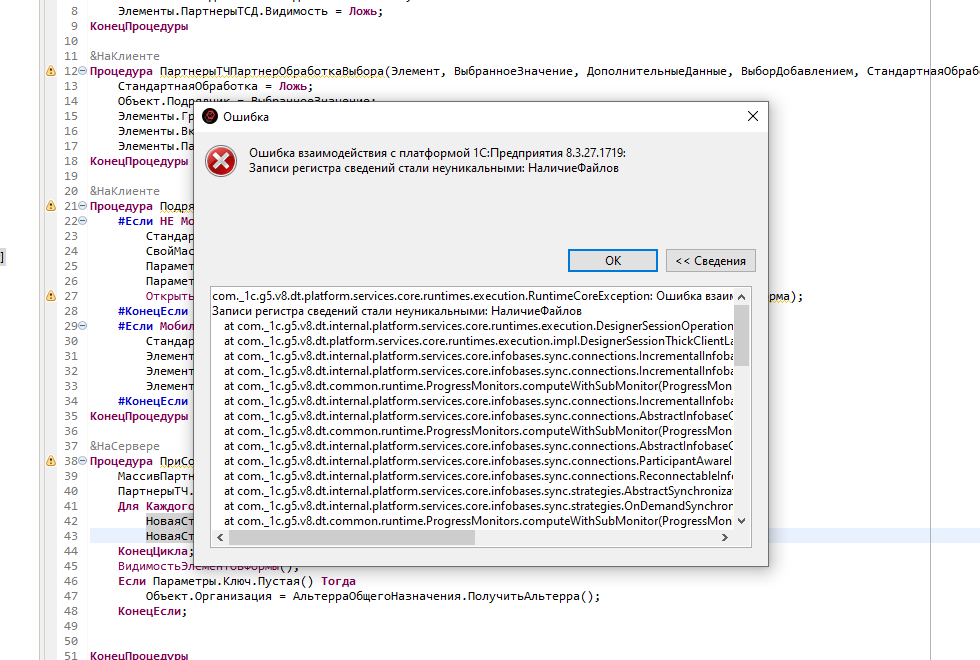Viewport: 980px width, 660px height.
Task: Fold the #Если block at line 29
Action: coord(83,326)
